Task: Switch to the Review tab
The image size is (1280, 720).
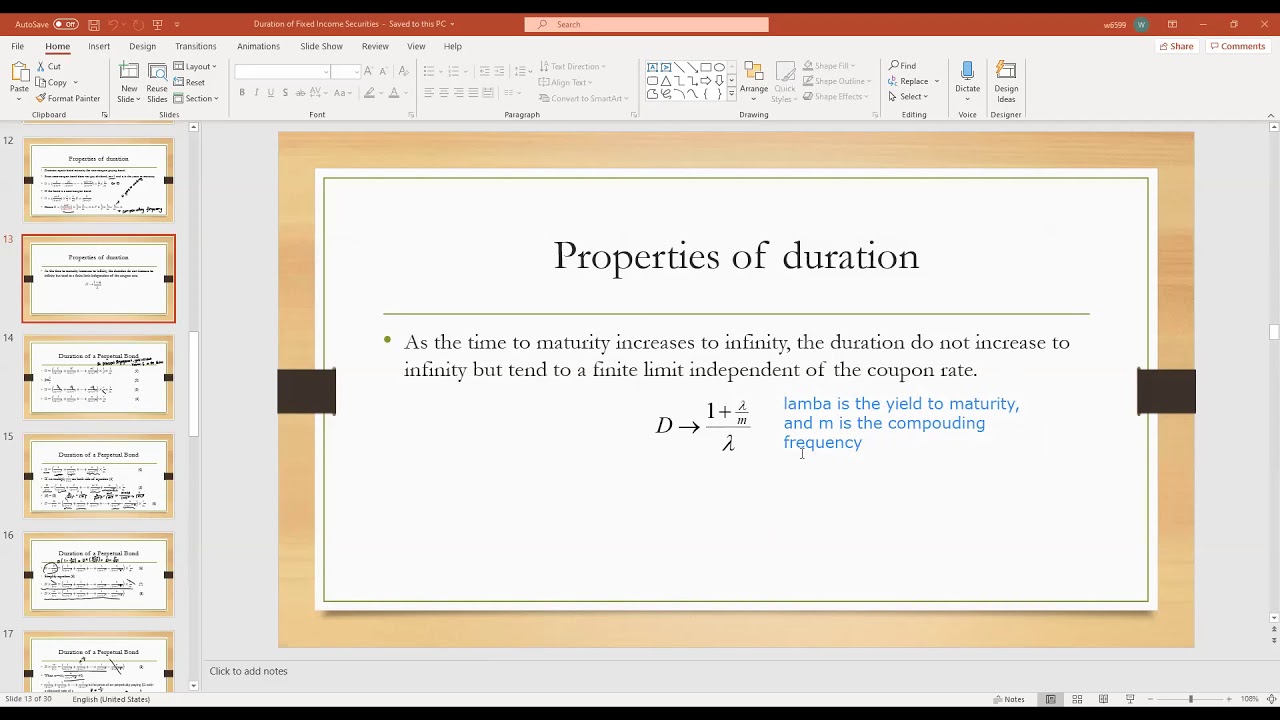Action: [x=375, y=46]
